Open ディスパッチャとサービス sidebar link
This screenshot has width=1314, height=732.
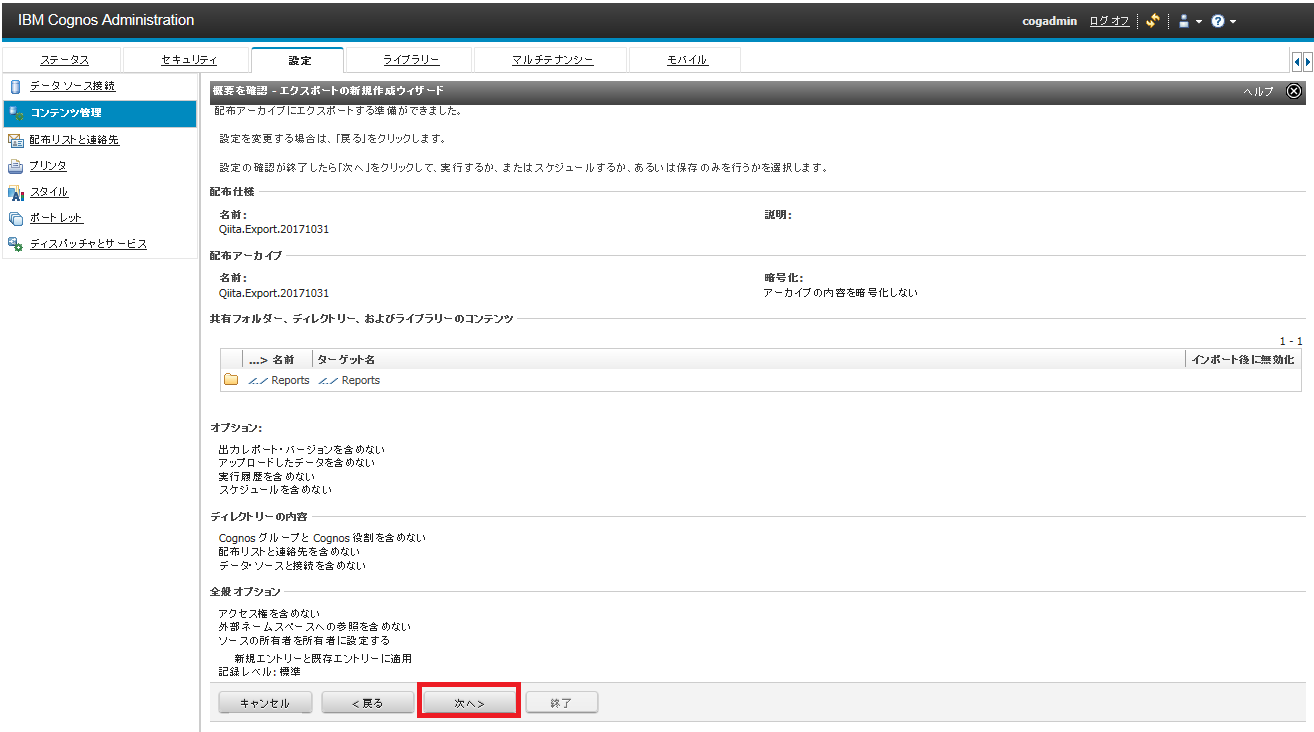click(x=88, y=244)
